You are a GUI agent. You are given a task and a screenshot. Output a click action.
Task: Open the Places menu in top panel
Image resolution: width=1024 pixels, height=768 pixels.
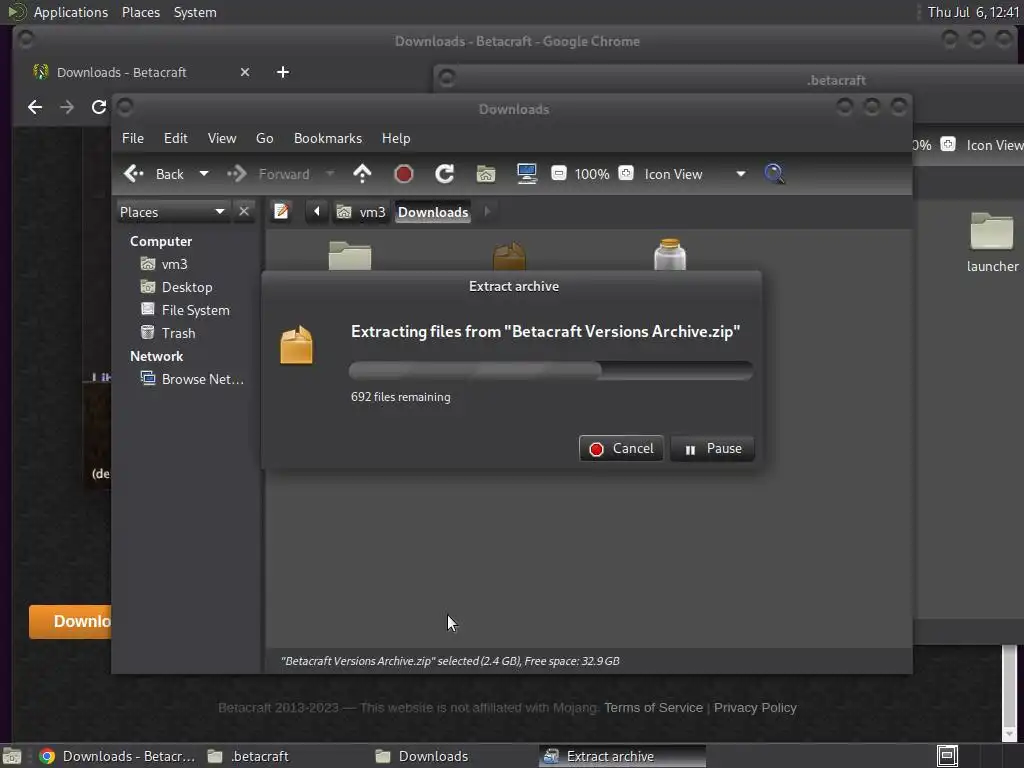point(141,12)
